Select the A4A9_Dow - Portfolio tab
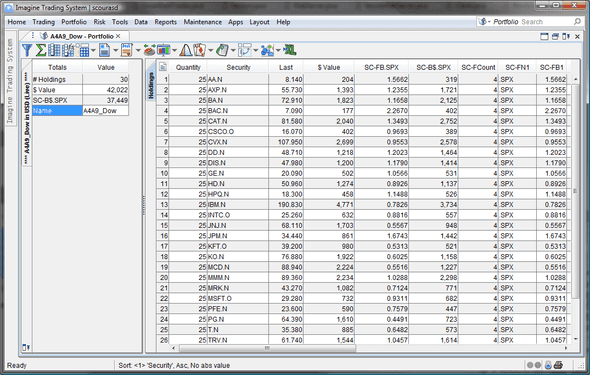The width and height of the screenshot is (590, 375). tap(82, 36)
